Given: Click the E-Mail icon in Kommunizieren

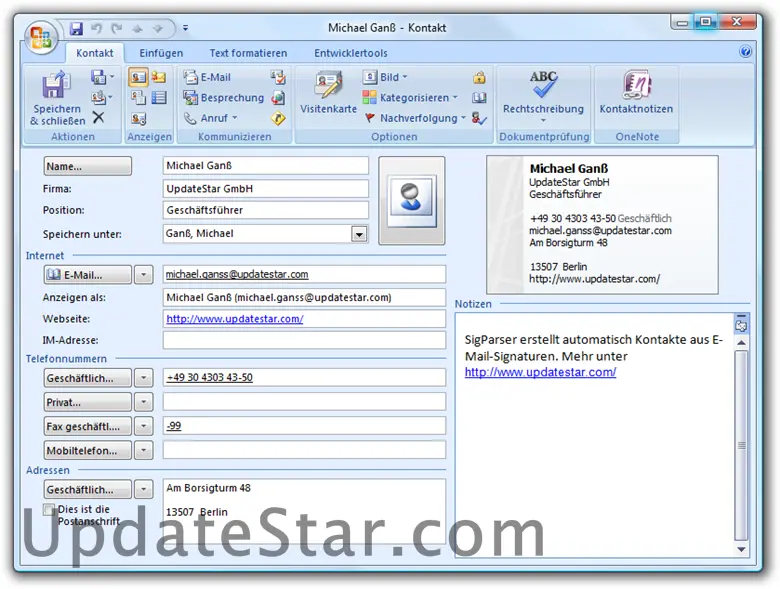Looking at the screenshot, I should [x=207, y=77].
